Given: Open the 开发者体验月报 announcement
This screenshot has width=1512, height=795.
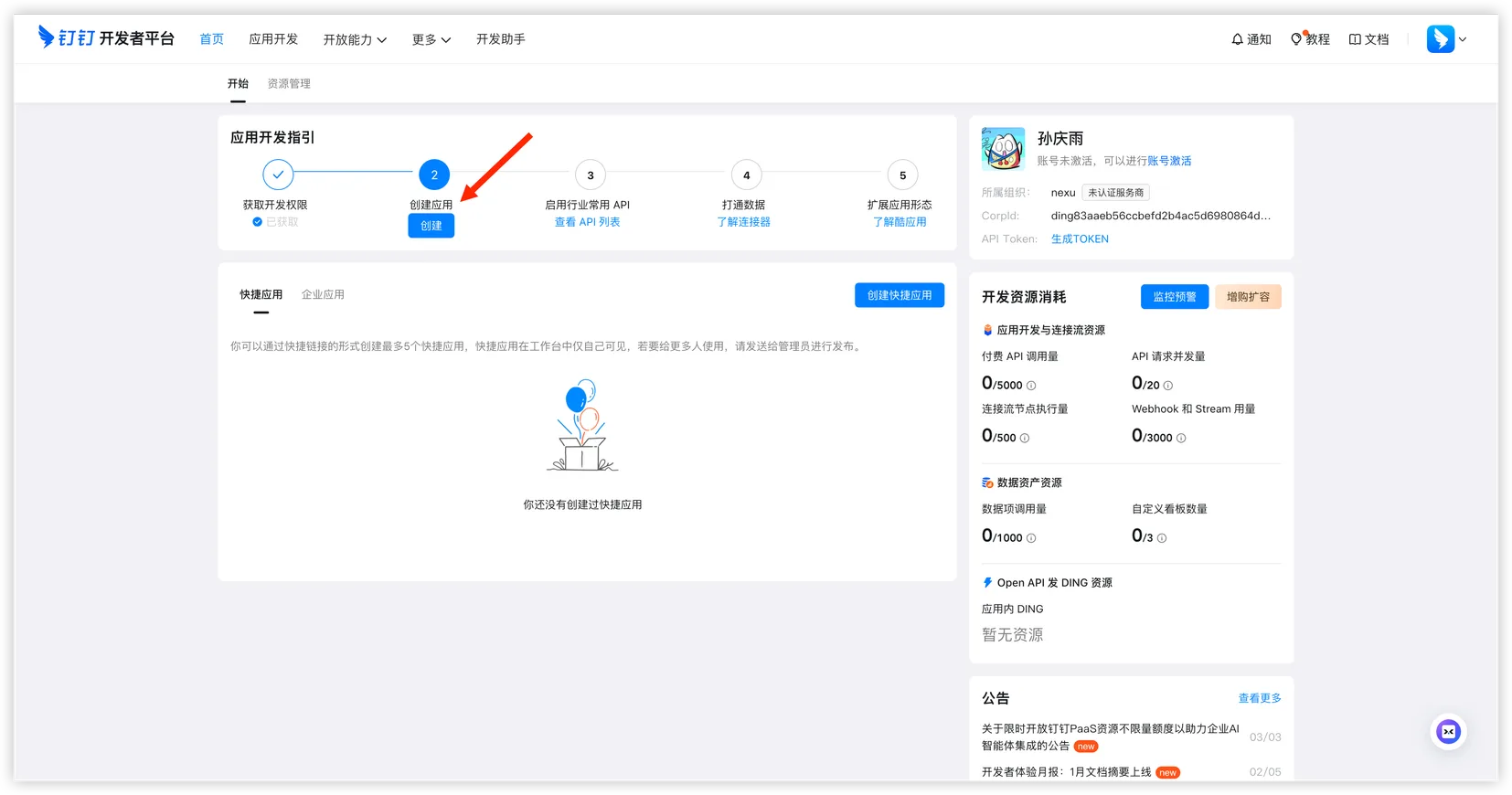Looking at the screenshot, I should click(1067, 772).
